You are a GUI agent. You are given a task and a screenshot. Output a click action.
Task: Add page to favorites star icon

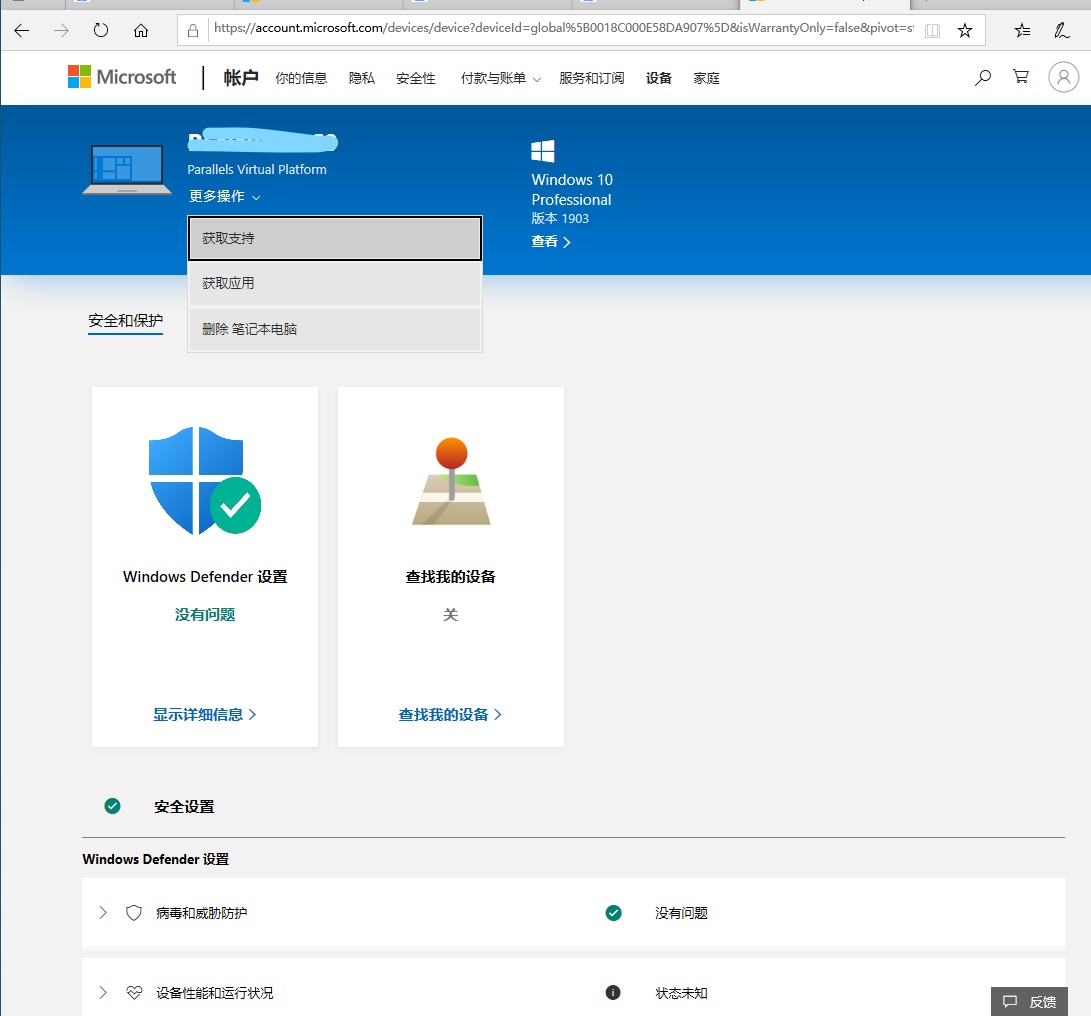964,31
